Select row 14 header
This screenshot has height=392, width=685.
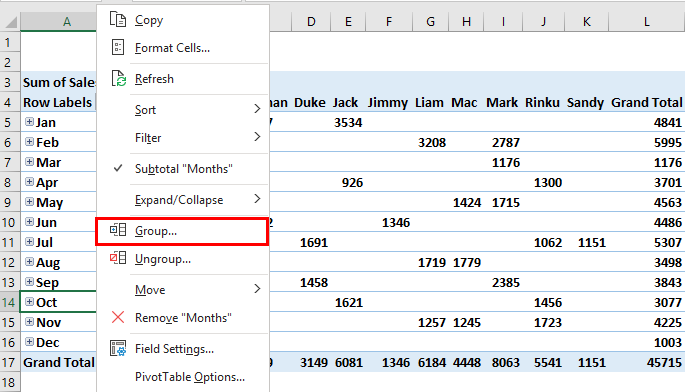click(x=10, y=302)
